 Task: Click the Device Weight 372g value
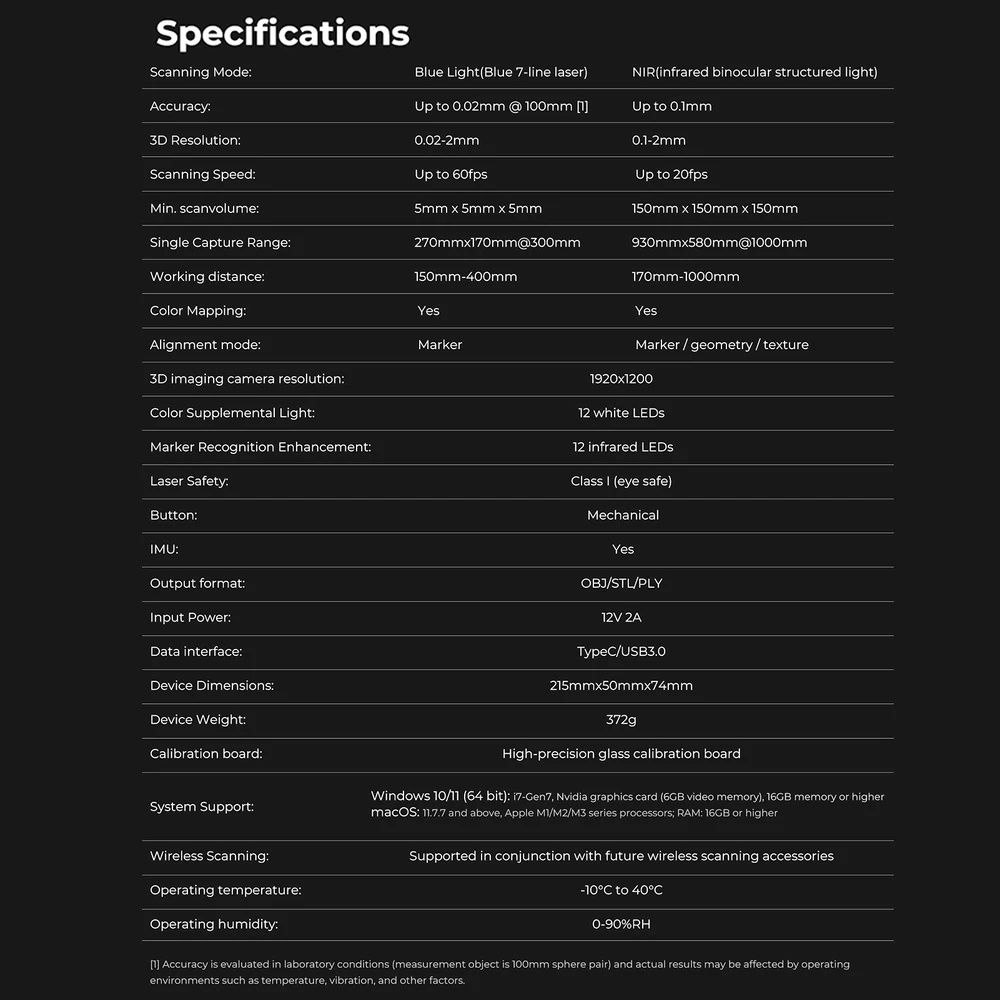click(x=621, y=720)
